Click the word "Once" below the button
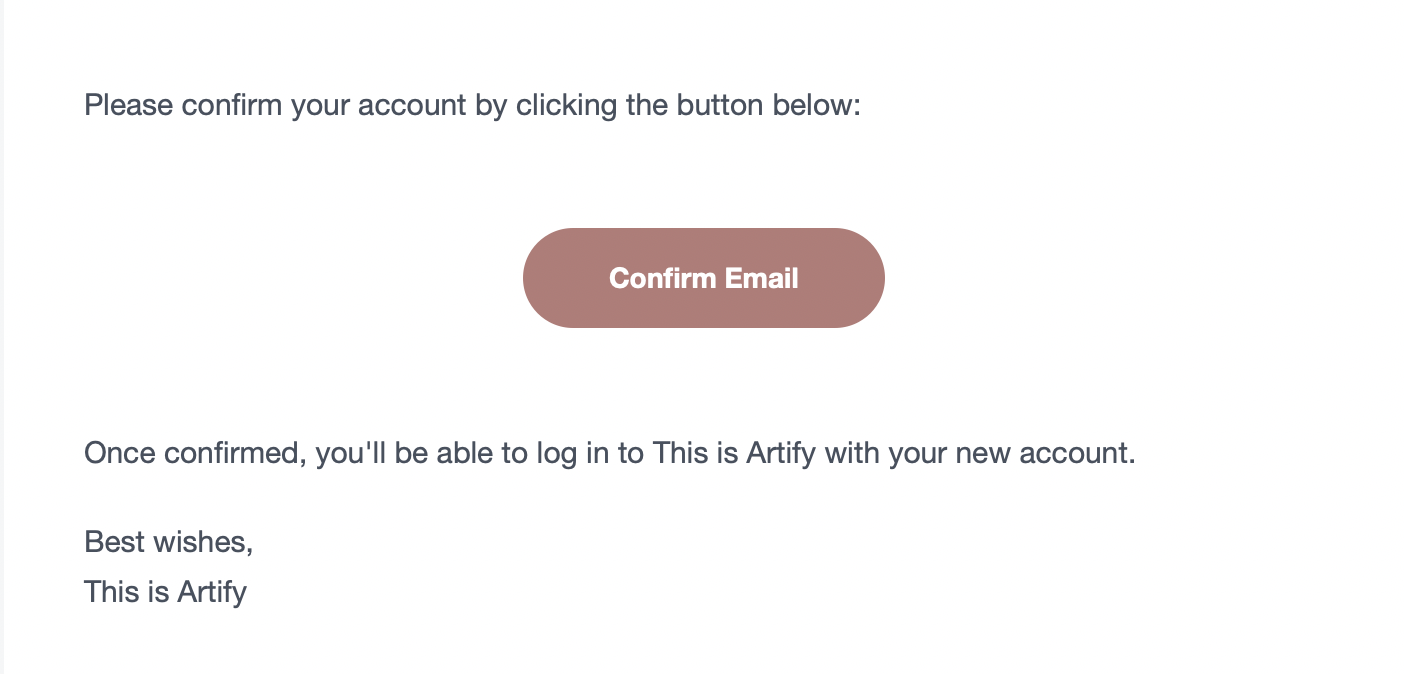1404x674 pixels. pyautogui.click(x=120, y=454)
